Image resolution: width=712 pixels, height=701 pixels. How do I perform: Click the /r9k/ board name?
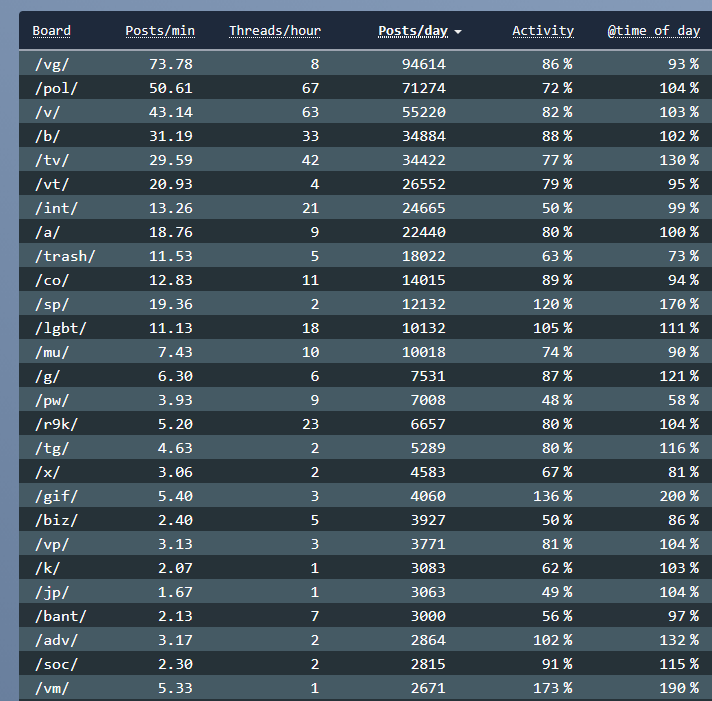point(56,425)
